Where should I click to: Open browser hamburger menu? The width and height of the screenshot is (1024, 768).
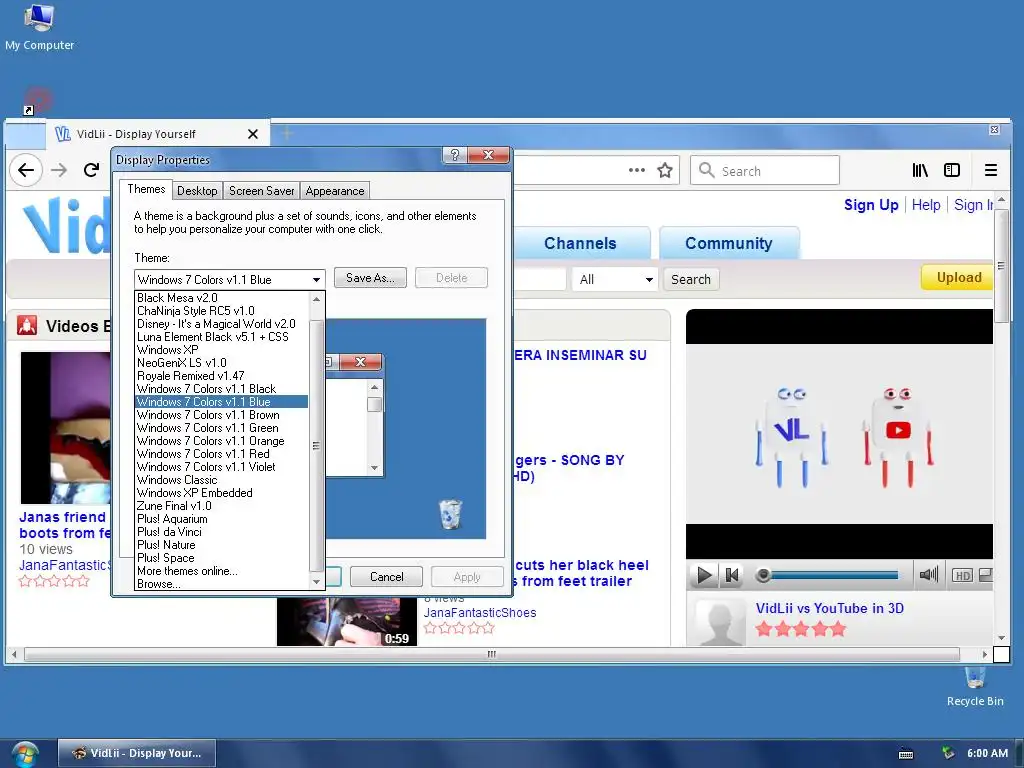pos(991,170)
